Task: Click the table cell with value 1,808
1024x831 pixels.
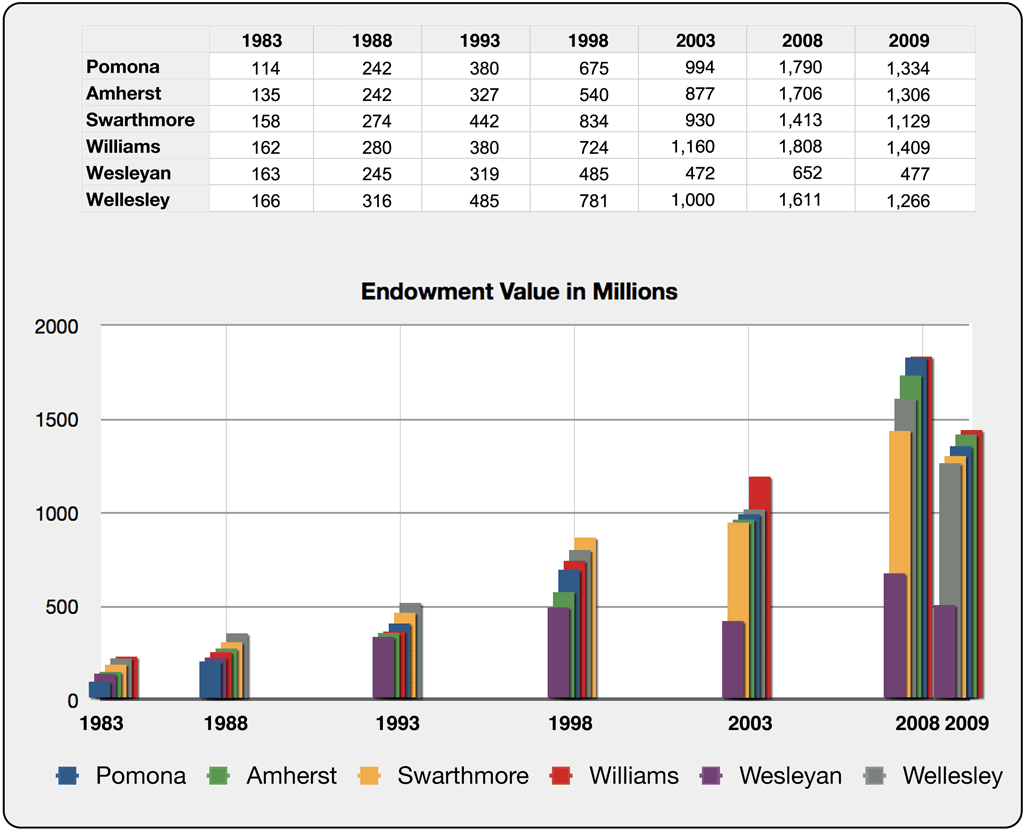Action: [x=801, y=147]
